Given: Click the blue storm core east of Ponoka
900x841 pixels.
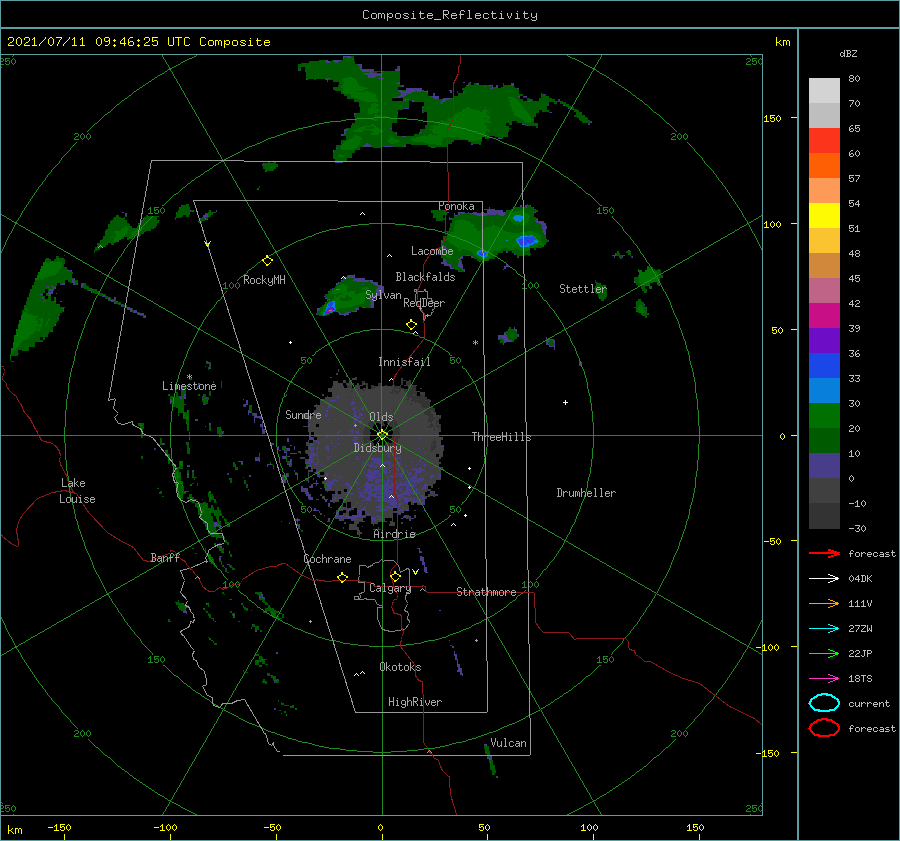Looking at the screenshot, I should [x=526, y=241].
